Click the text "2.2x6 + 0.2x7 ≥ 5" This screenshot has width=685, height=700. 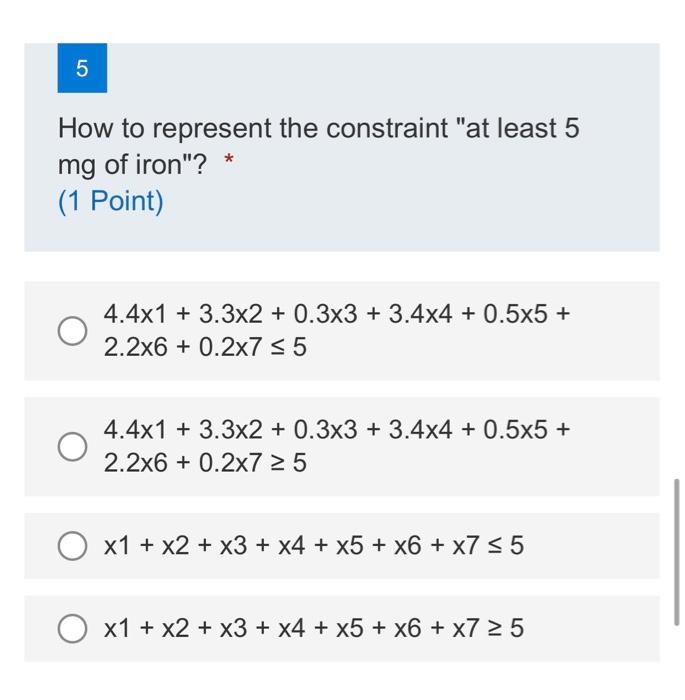tap(205, 462)
